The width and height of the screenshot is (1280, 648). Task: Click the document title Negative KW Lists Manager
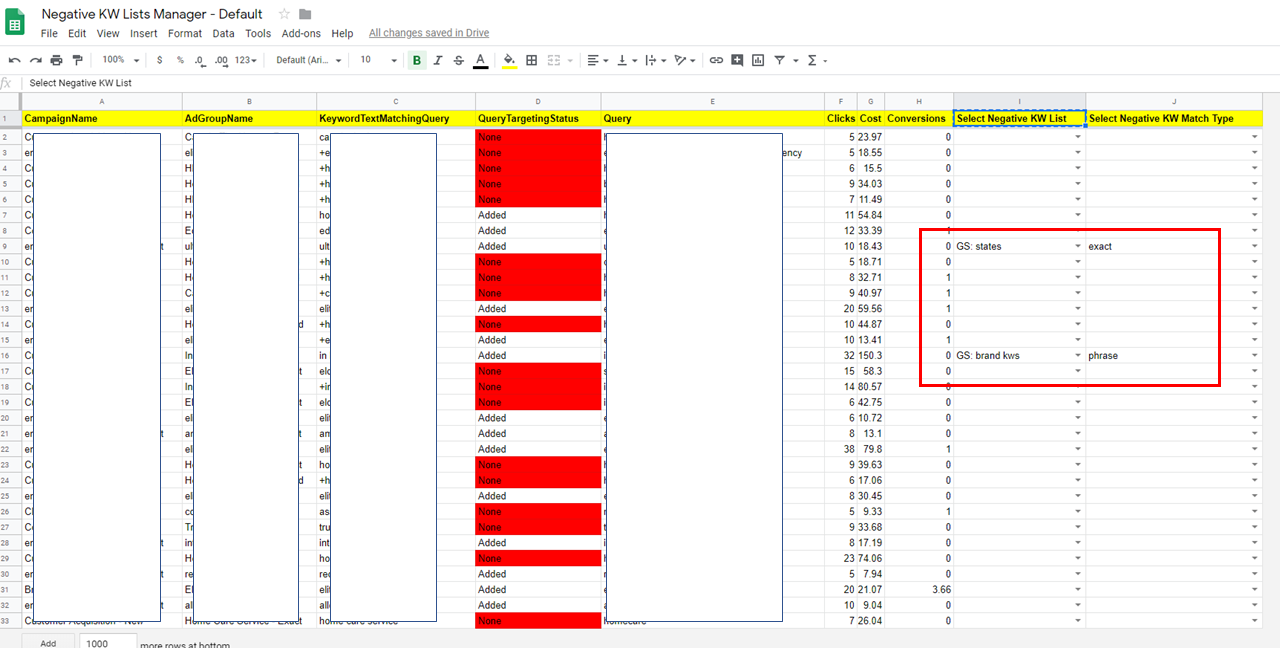click(152, 14)
